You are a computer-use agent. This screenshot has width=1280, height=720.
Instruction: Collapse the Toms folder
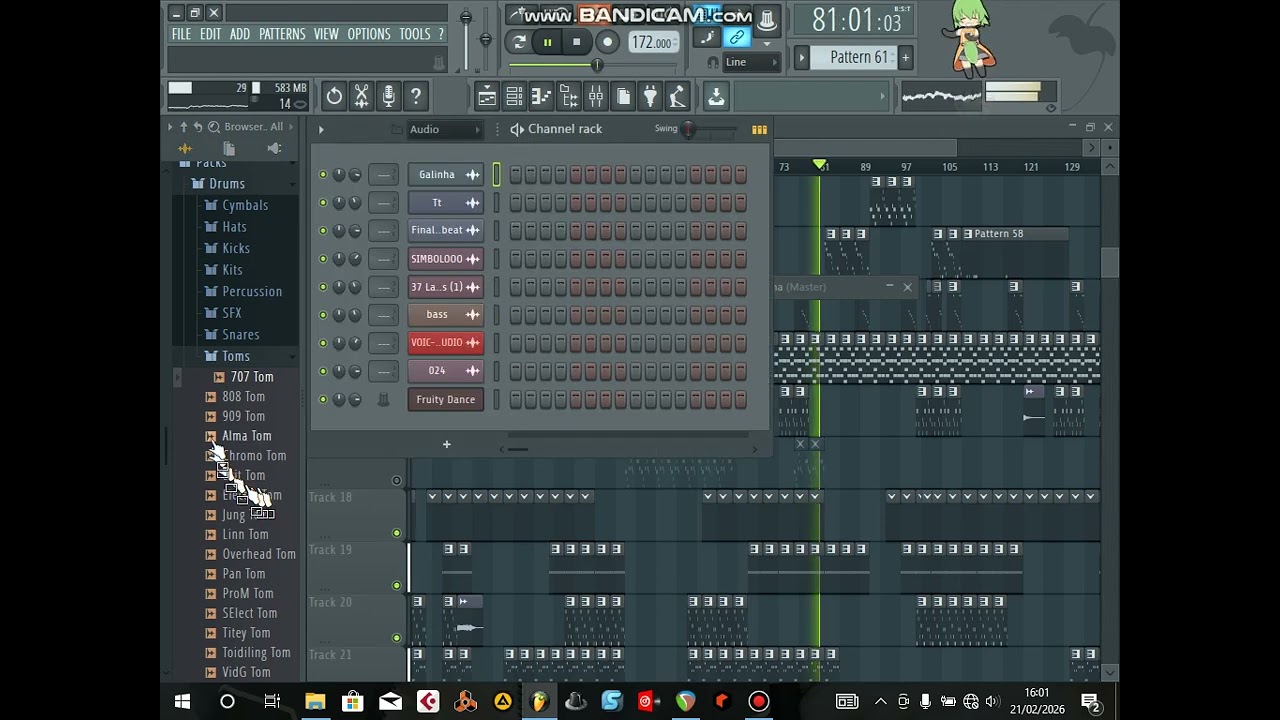pyautogui.click(x=235, y=356)
